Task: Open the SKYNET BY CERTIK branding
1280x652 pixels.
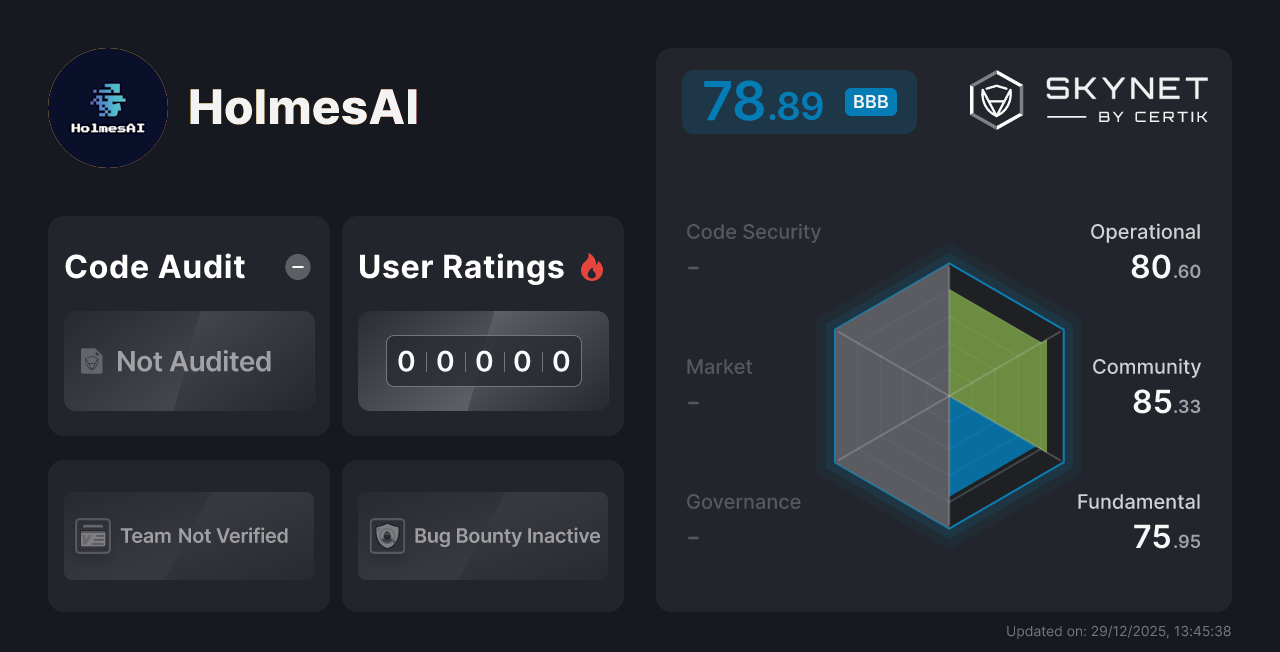Action: tap(1123, 99)
